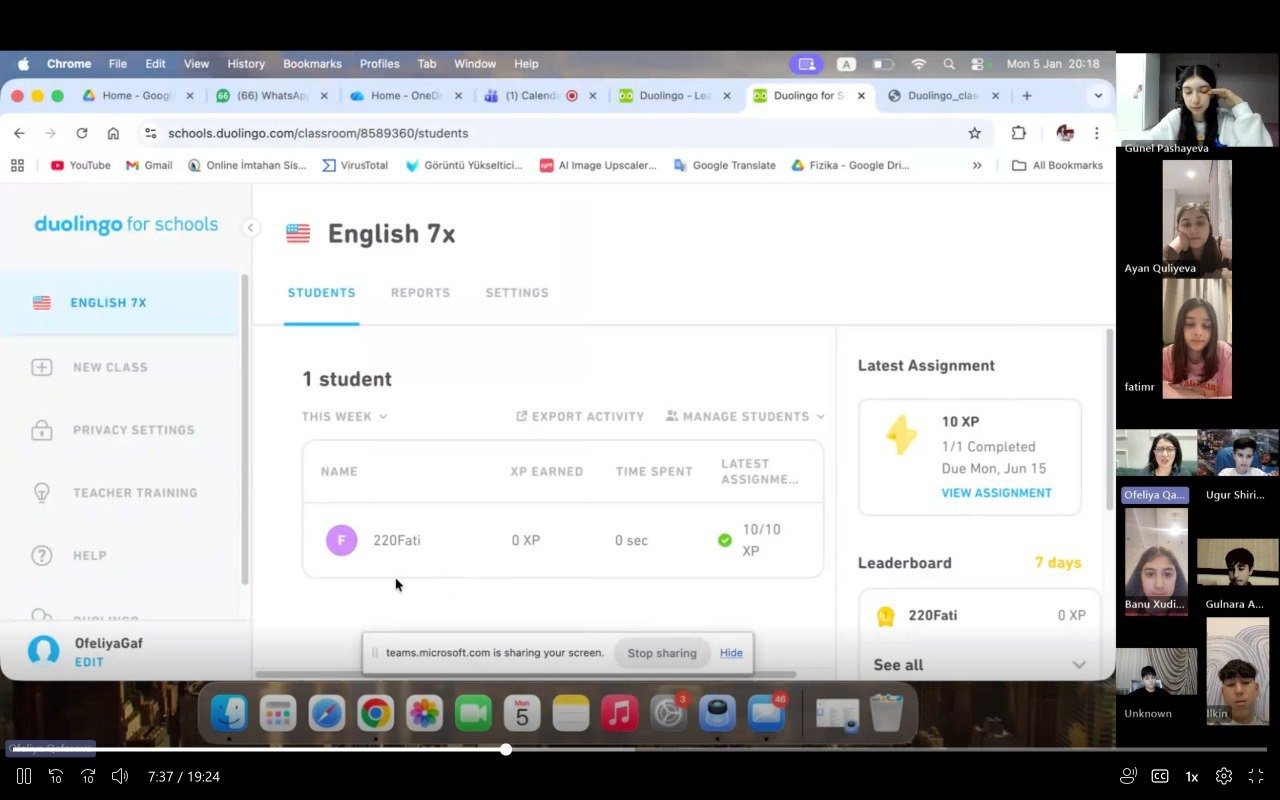Screen dimensions: 1280x800
Task: Click the New Class plus icon
Action: click(x=42, y=367)
